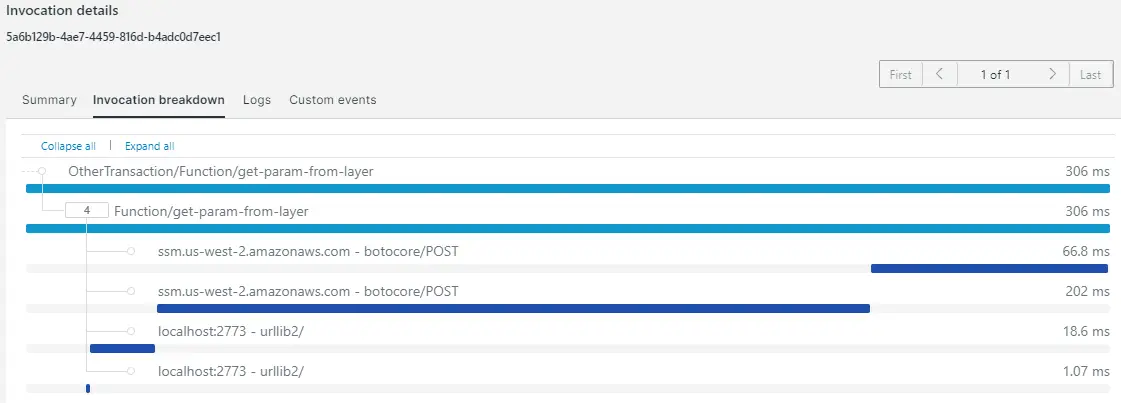Select the Invocation breakdown tab

(x=159, y=100)
